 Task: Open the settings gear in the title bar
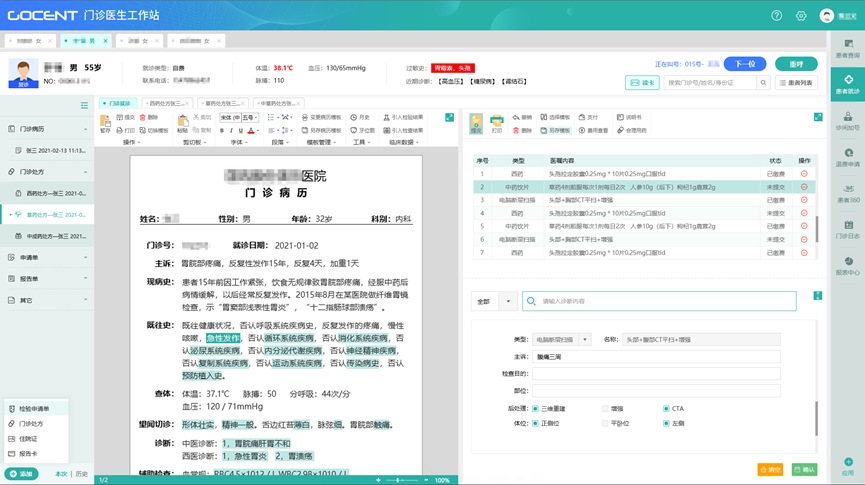(801, 16)
